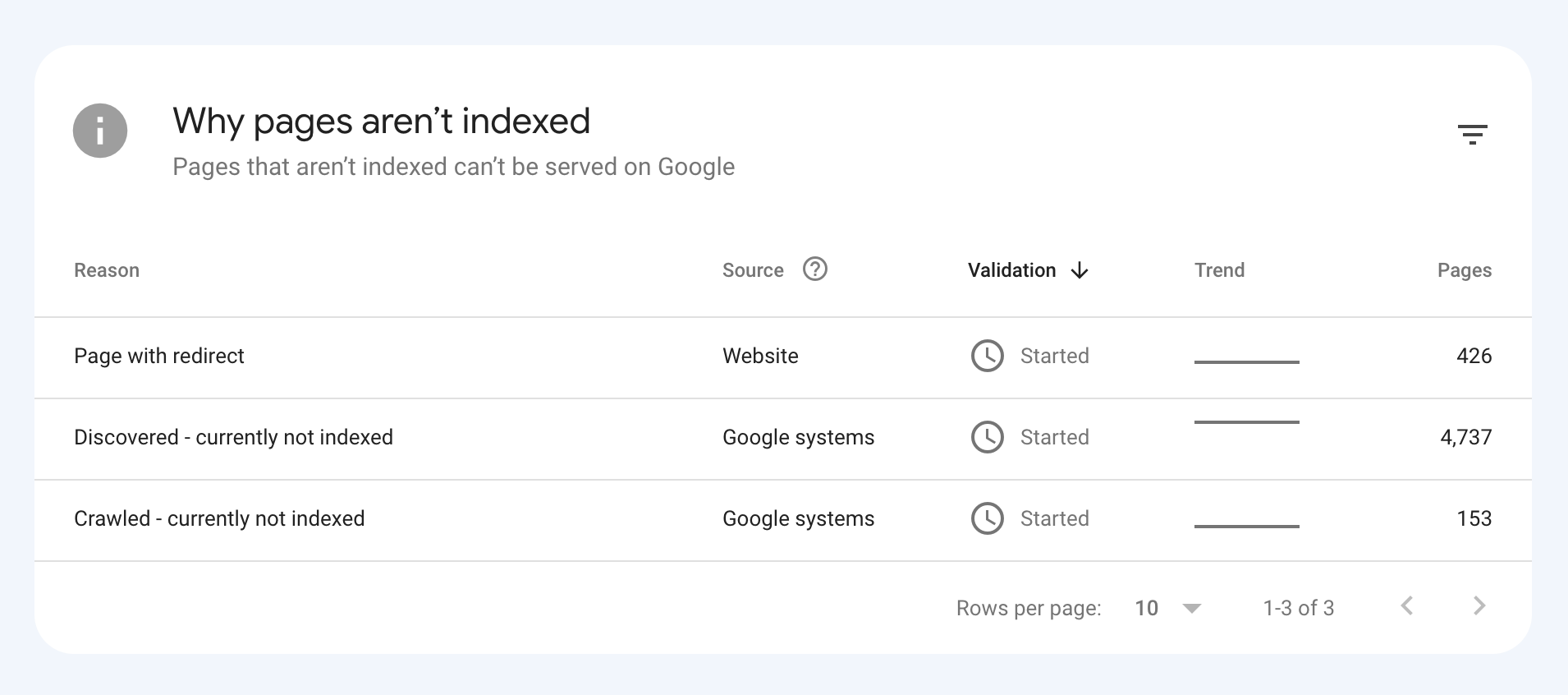This screenshot has height=695, width=1568.
Task: Click the Trend column header
Action: pyautogui.click(x=1219, y=270)
